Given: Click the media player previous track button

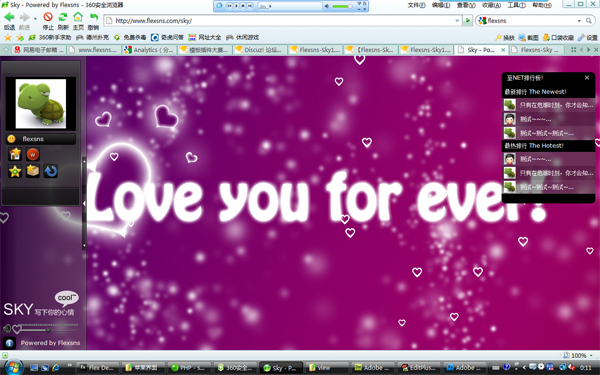Looking at the screenshot, I should 229,6.
